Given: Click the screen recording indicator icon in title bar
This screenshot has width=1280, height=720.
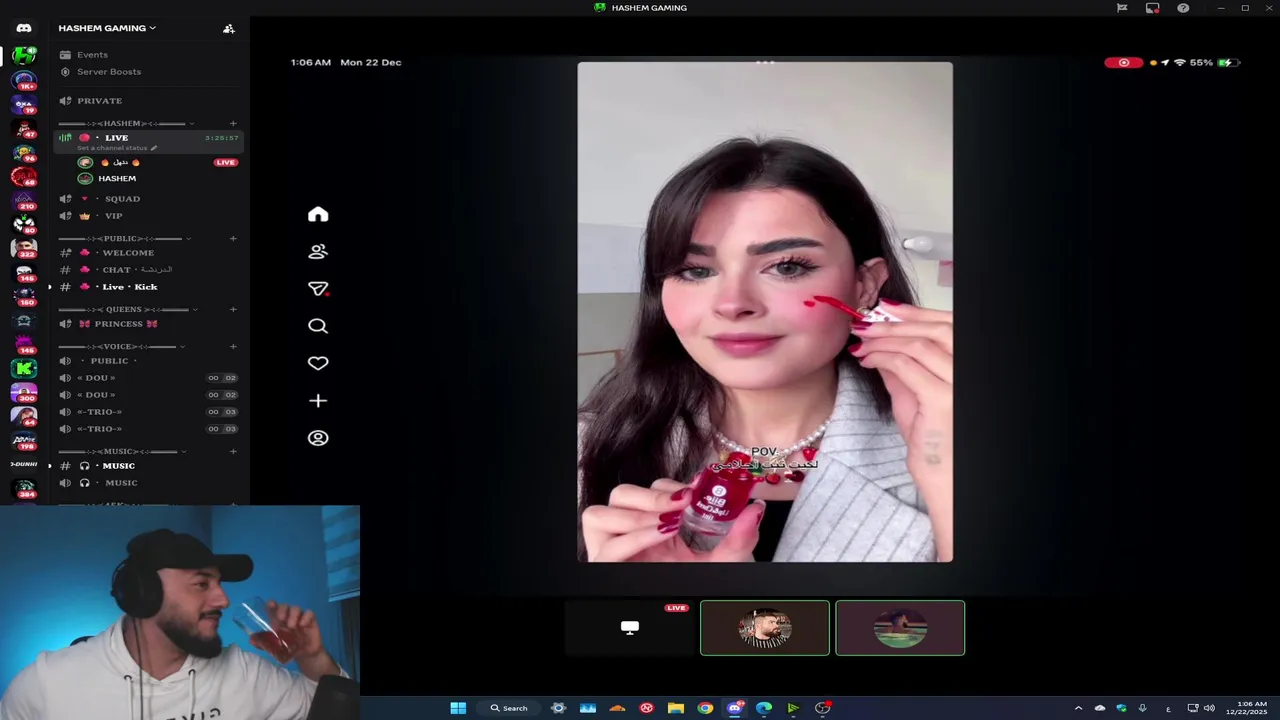Looking at the screenshot, I should coord(1153,8).
